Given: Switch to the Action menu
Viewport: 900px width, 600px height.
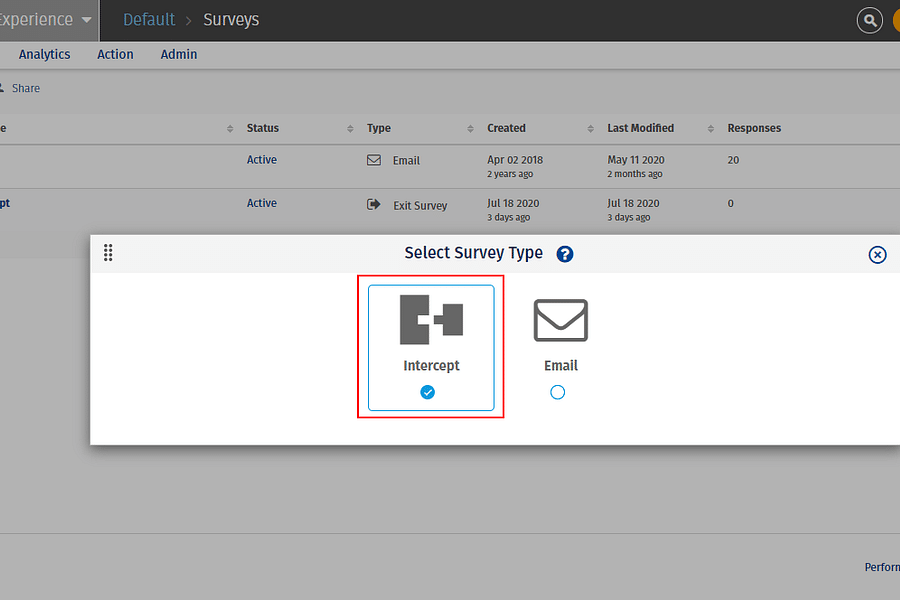Looking at the screenshot, I should click(x=115, y=54).
